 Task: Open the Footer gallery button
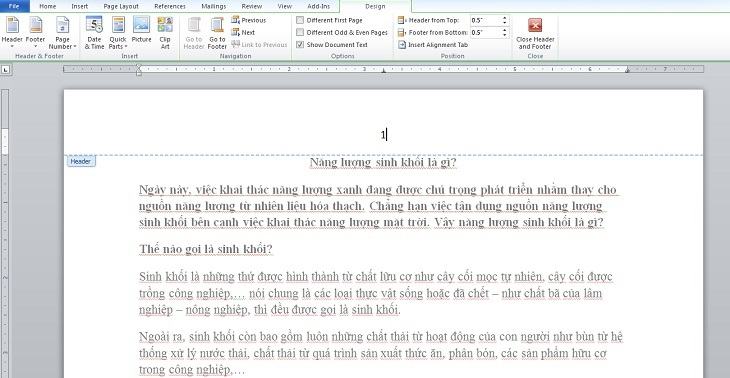coord(35,32)
